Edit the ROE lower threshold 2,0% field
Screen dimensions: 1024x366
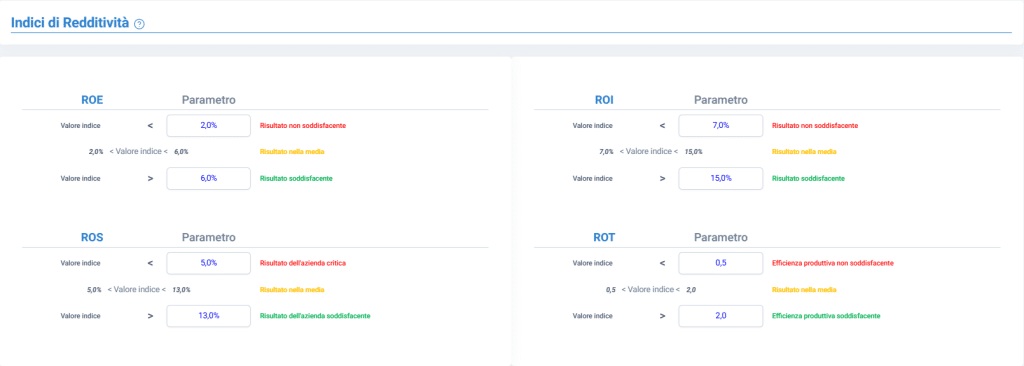coord(208,125)
